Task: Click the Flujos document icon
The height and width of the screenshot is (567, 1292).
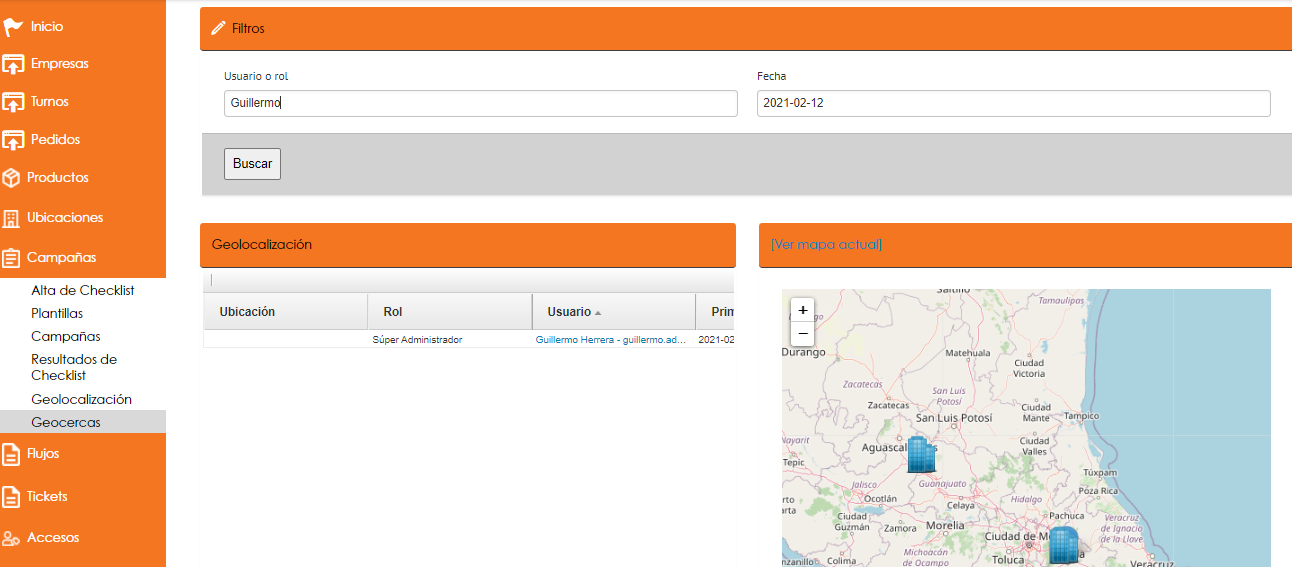Action: click(11, 454)
